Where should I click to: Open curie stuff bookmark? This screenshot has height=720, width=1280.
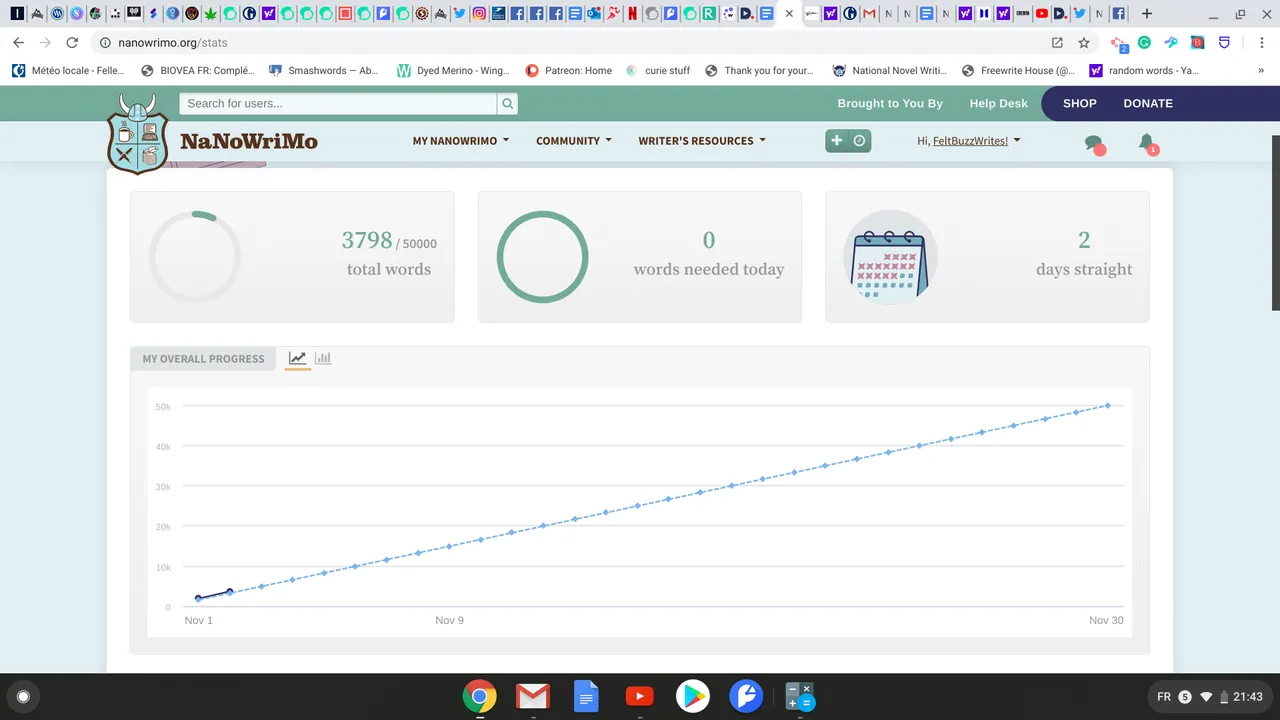point(658,71)
